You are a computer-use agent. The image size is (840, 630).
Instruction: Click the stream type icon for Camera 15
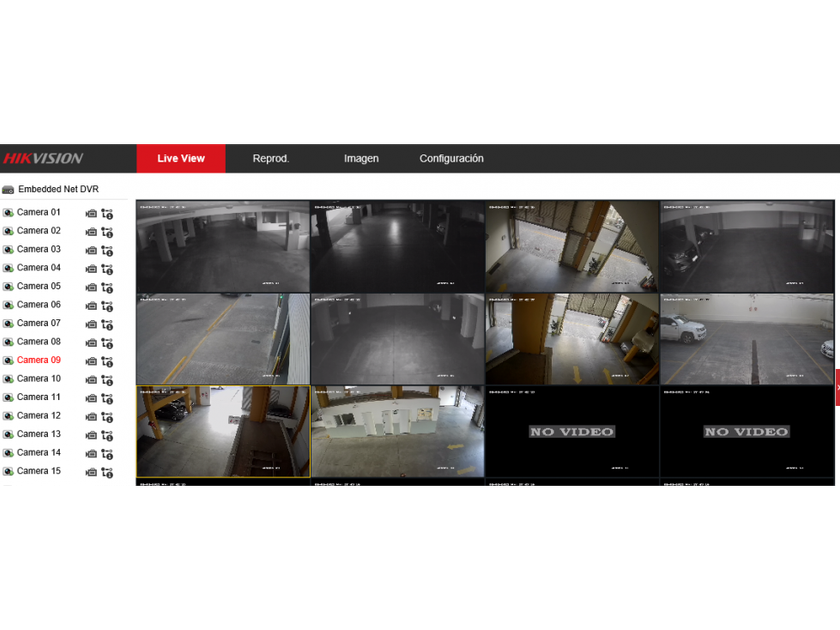tap(107, 472)
